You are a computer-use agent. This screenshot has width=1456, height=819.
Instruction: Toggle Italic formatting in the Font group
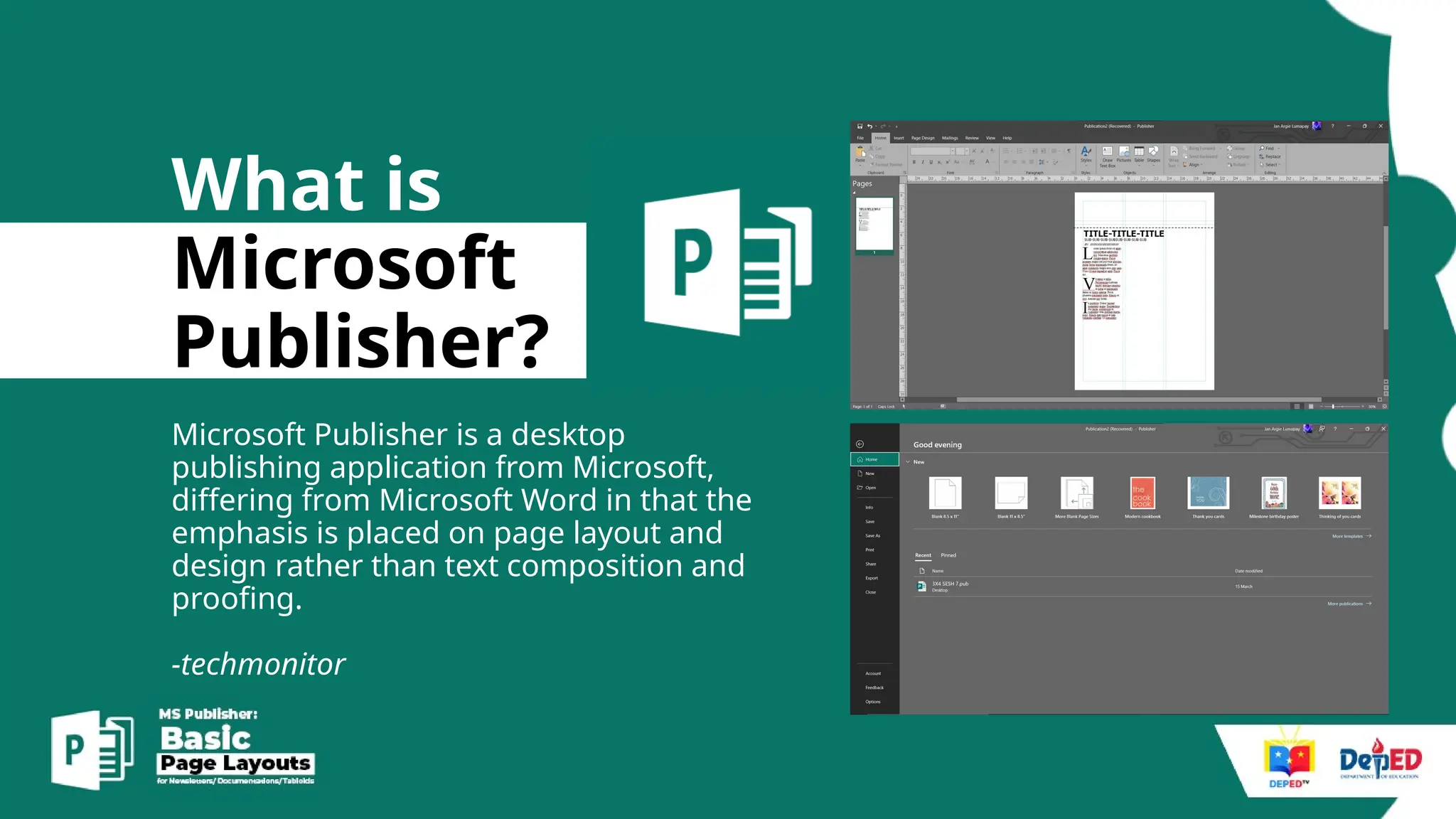[x=923, y=162]
